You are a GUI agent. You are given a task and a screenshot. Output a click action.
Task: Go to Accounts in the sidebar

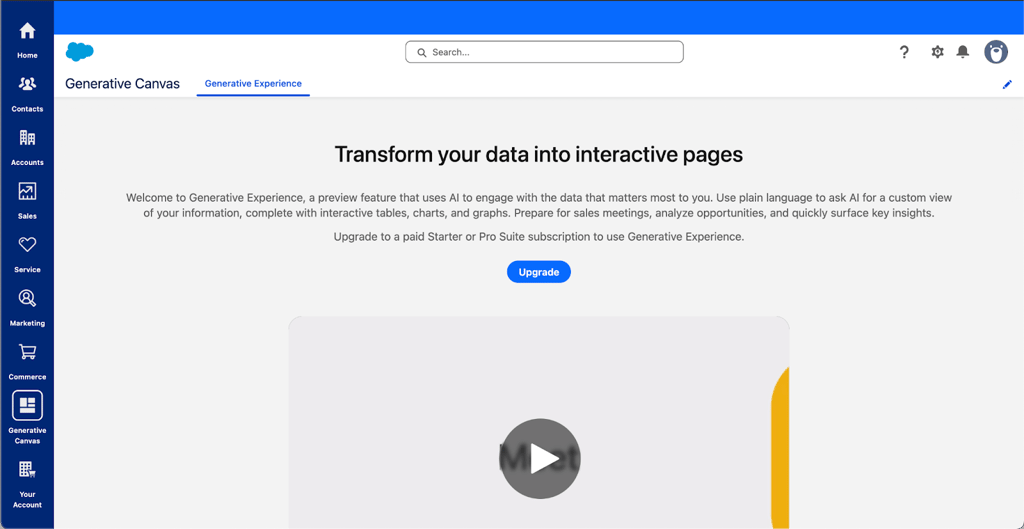tap(27, 147)
